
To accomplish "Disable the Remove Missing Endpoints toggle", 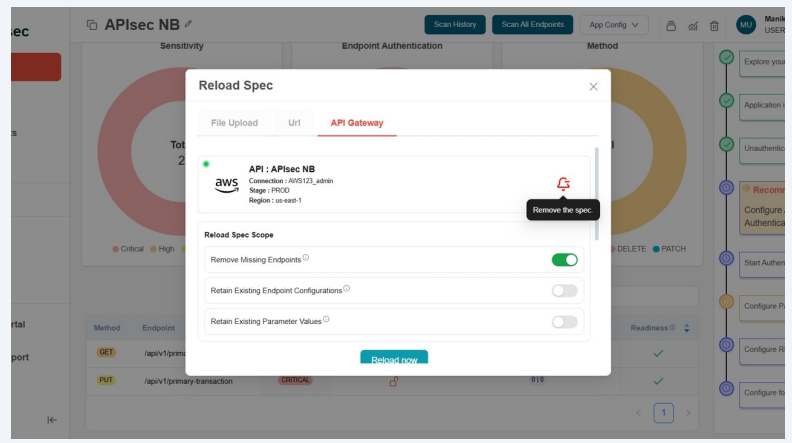I will (564, 260).
